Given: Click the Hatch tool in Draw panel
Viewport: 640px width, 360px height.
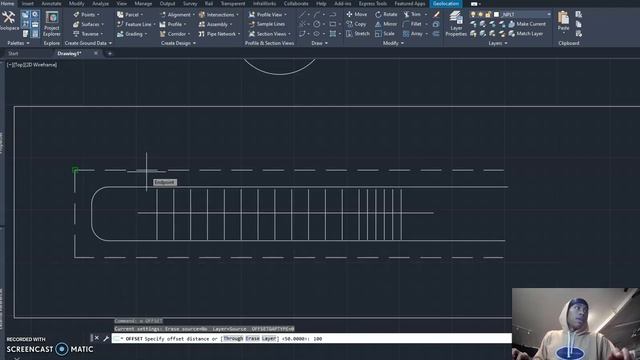Looking at the screenshot, I should 333,34.
